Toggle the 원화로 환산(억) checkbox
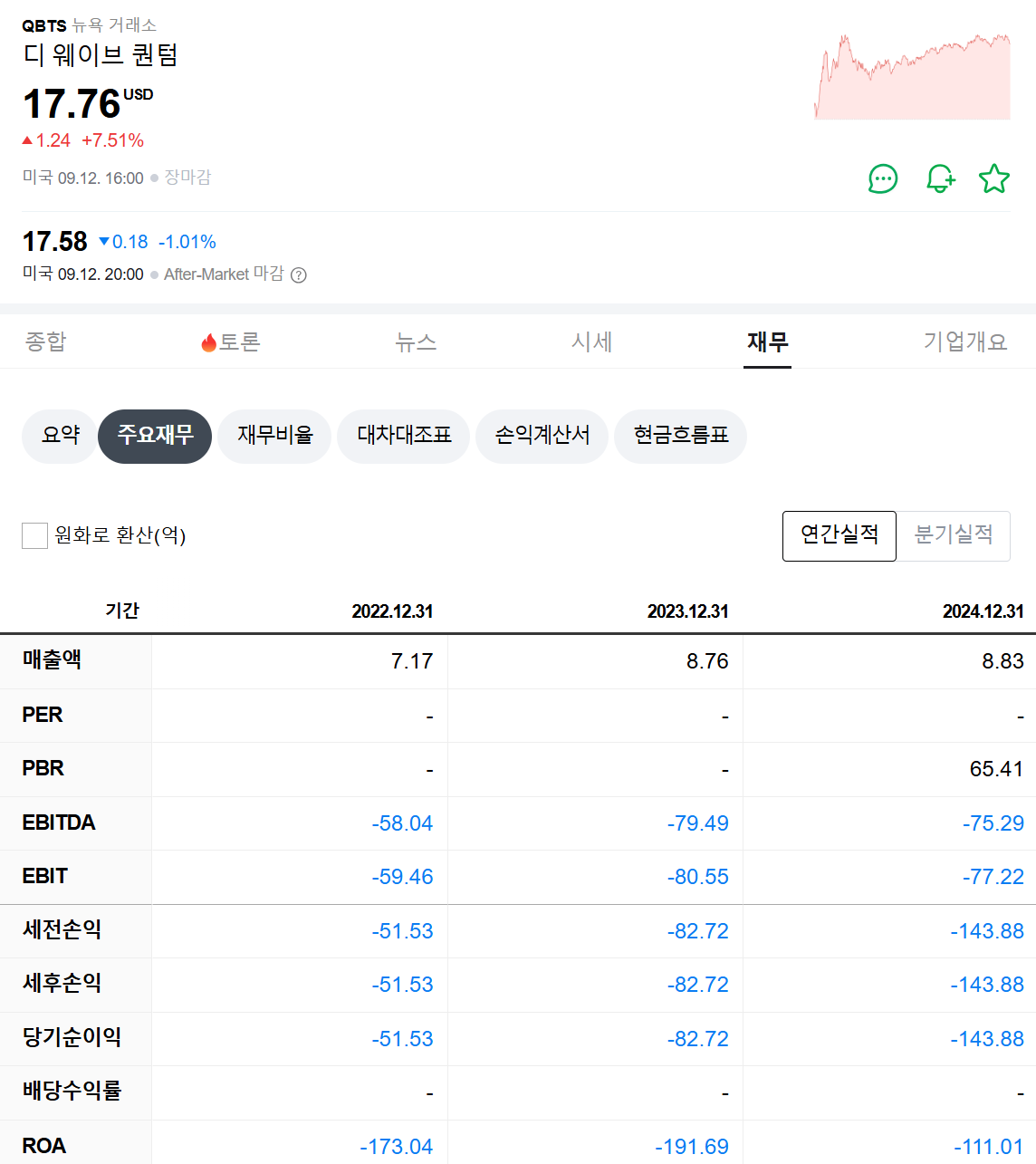The width and height of the screenshot is (1036, 1164). (x=34, y=535)
